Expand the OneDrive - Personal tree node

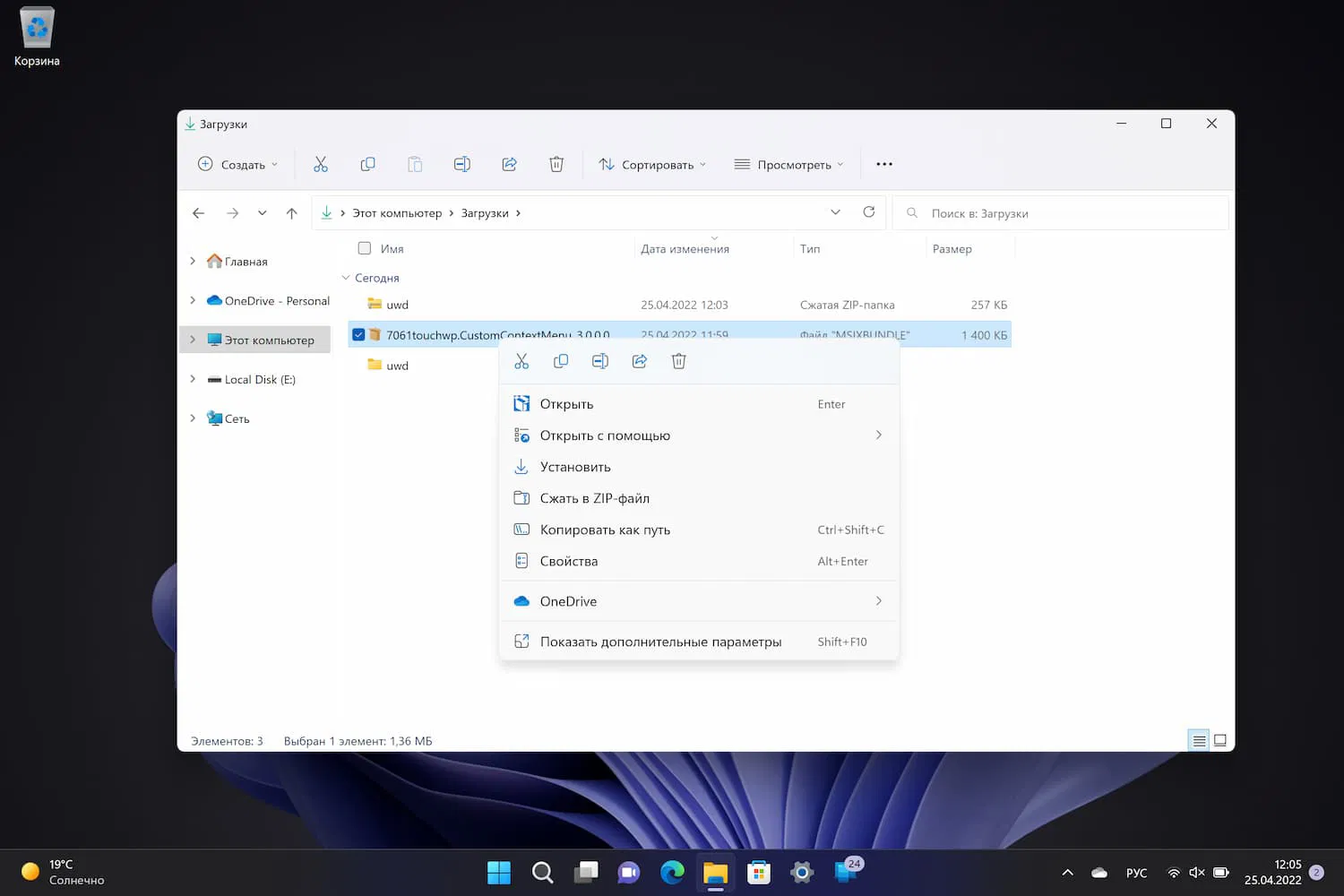click(193, 301)
